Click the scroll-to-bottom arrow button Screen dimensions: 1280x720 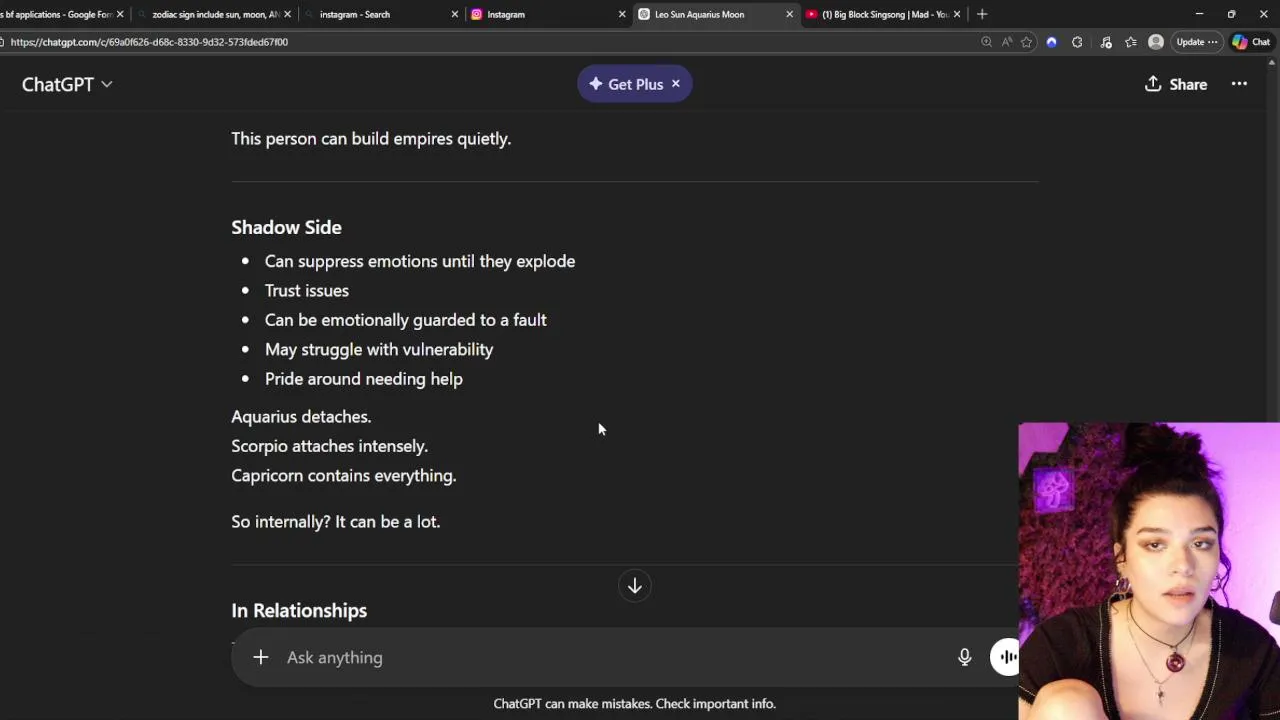coord(634,586)
